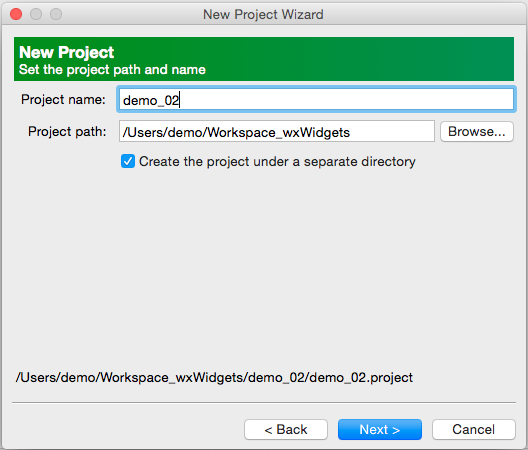
Task: Click the green banner's empty right side
Action: (x=370, y=59)
